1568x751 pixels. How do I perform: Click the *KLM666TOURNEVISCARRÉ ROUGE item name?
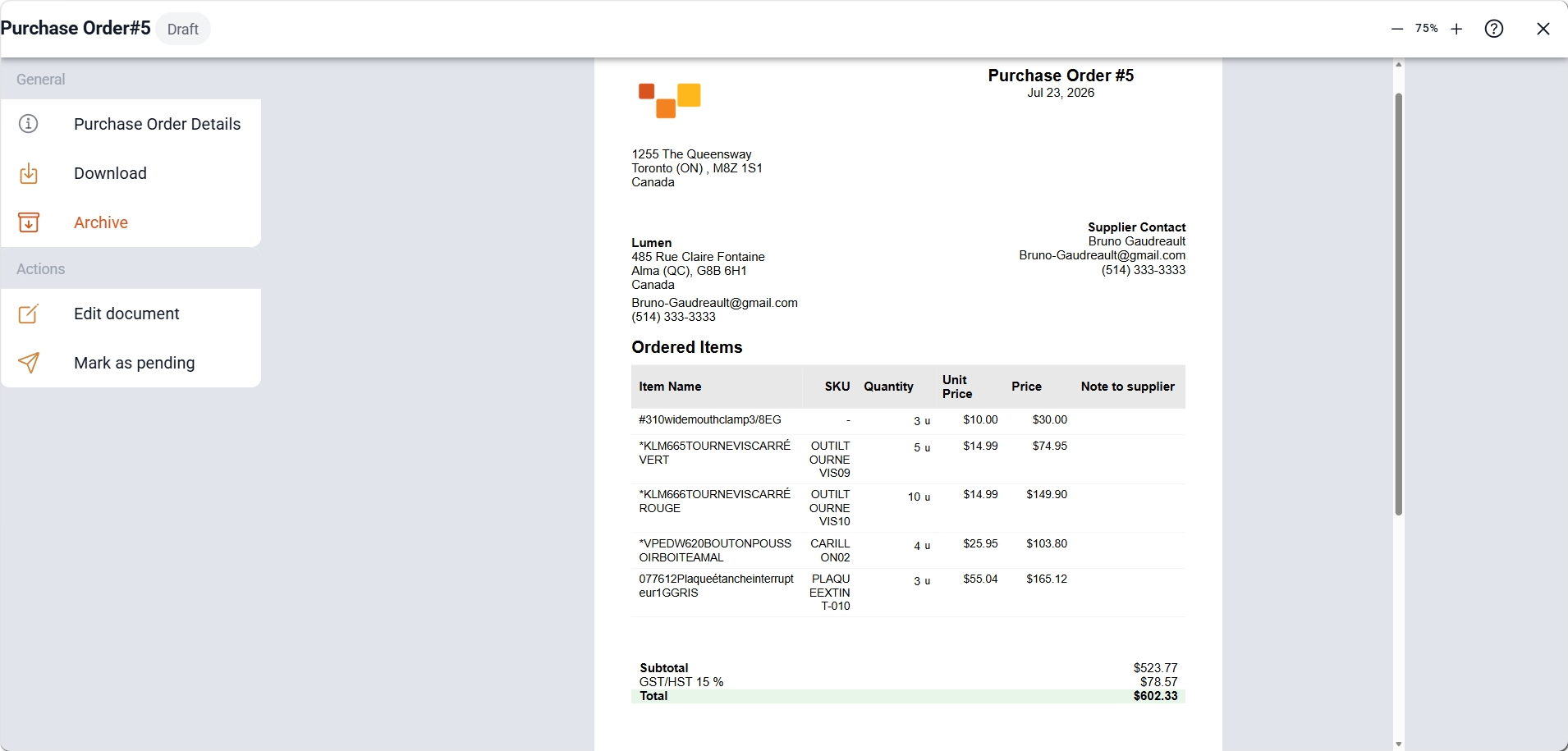[x=715, y=501]
